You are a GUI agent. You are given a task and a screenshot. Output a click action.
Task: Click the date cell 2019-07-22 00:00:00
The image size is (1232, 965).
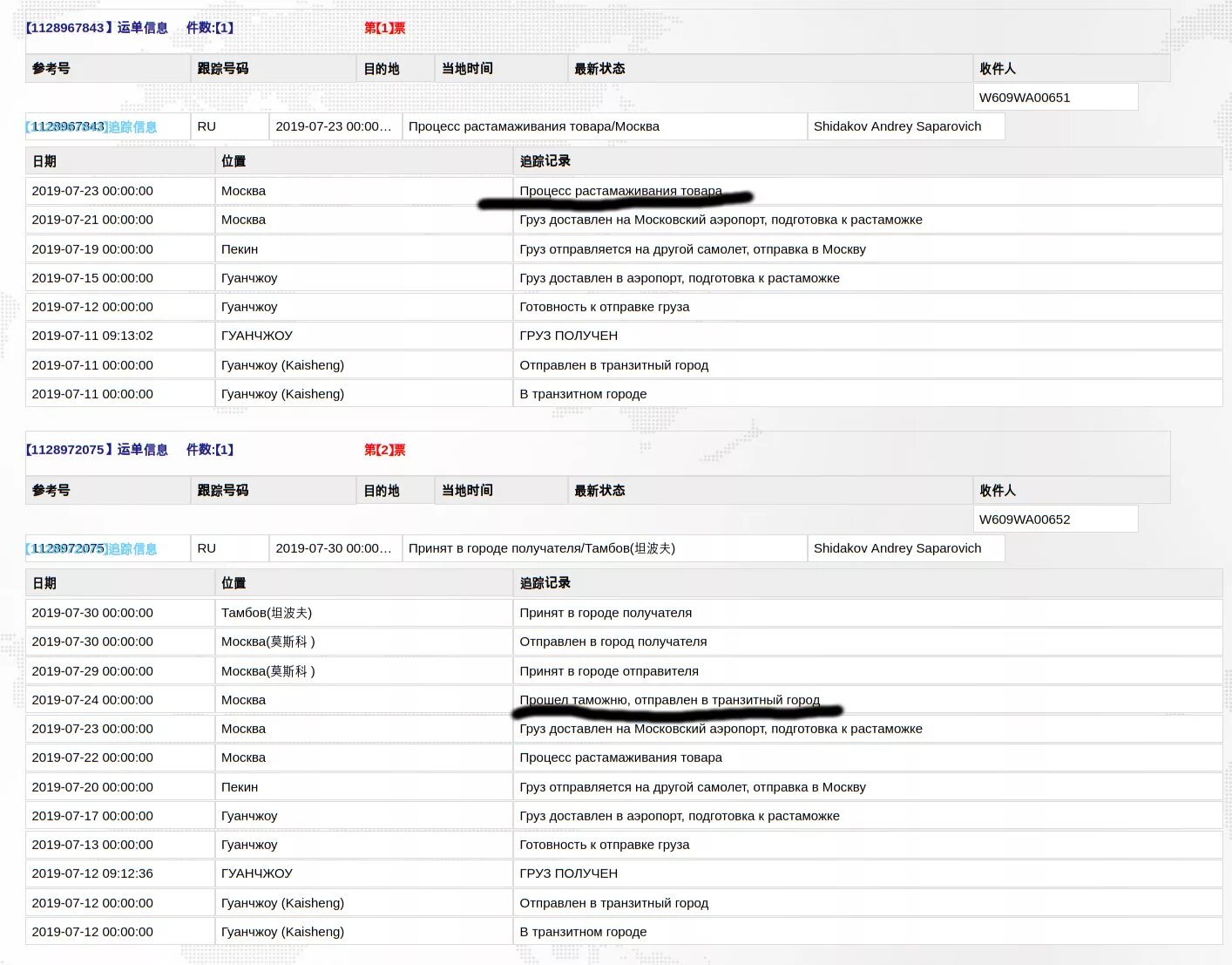click(x=120, y=758)
